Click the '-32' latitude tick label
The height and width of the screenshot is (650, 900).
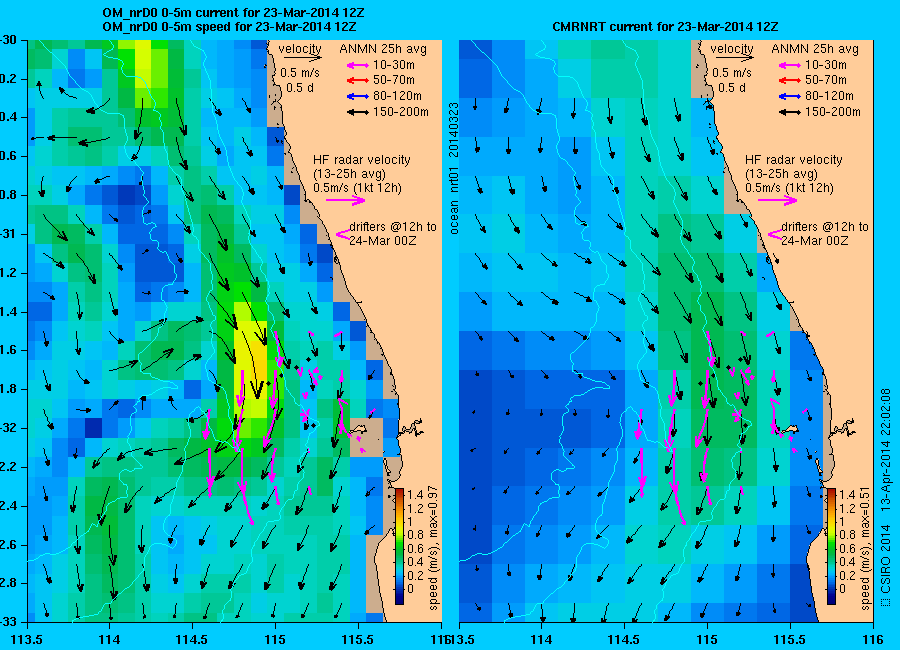tap(8, 428)
